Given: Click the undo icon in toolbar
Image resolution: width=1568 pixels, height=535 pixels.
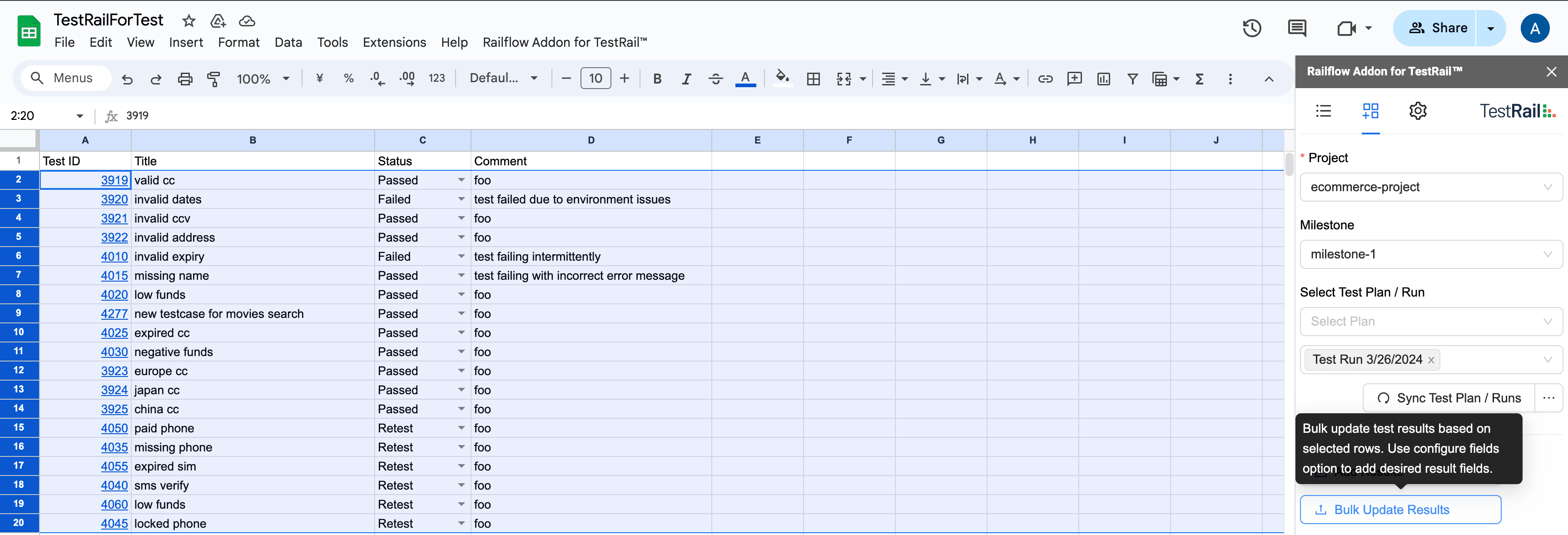Looking at the screenshot, I should (x=127, y=79).
